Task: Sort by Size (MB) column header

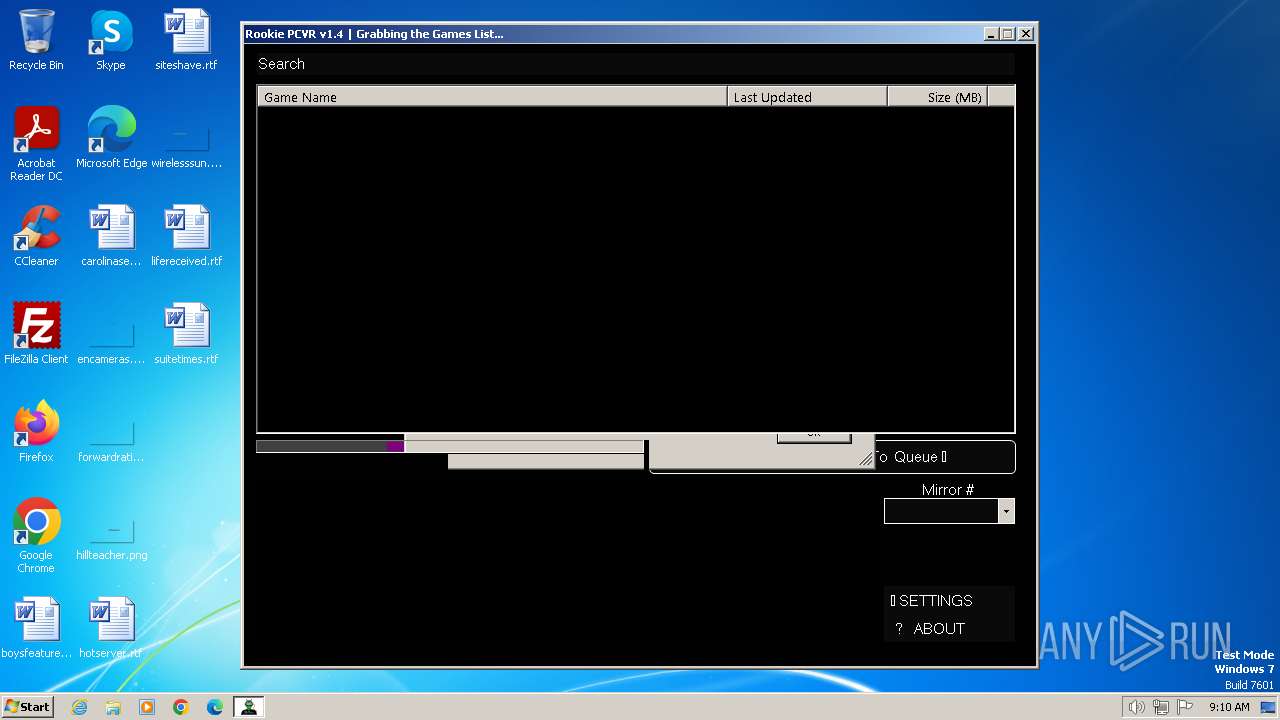Action: click(x=937, y=97)
